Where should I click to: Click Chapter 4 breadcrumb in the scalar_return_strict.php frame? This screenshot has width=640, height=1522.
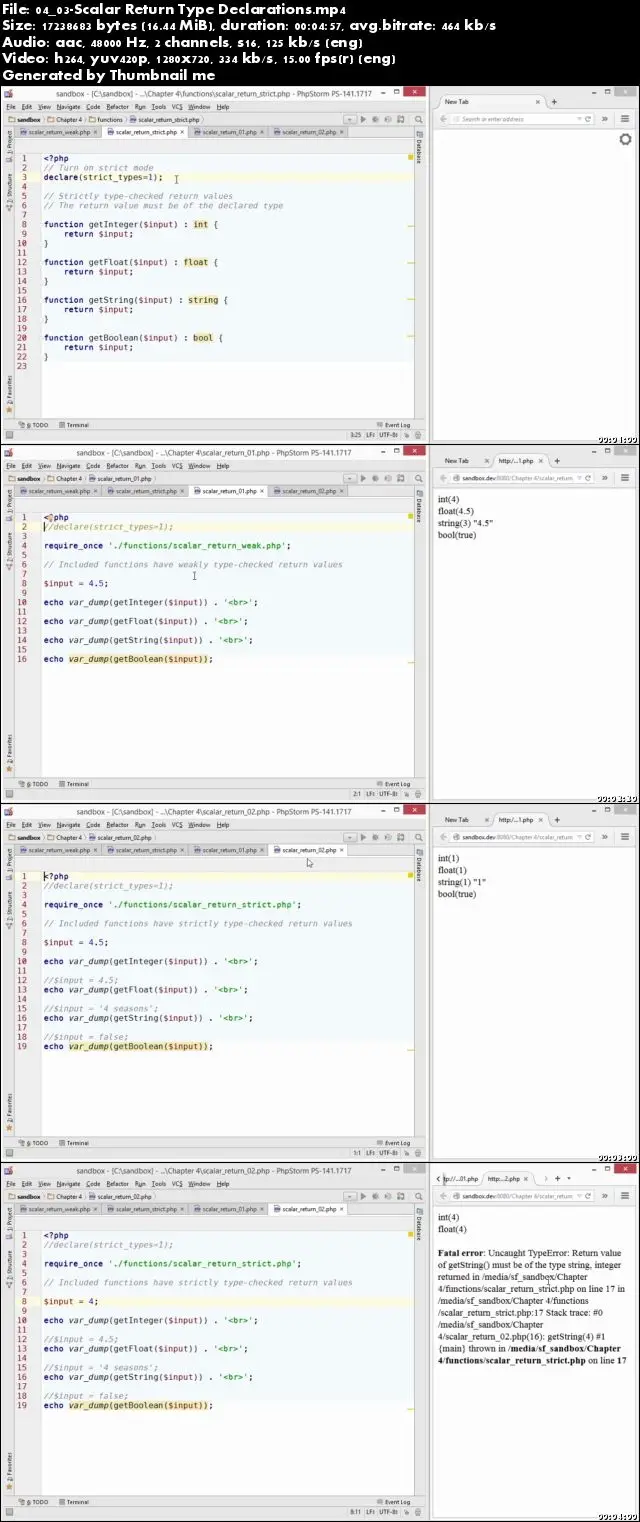[x=66, y=119]
